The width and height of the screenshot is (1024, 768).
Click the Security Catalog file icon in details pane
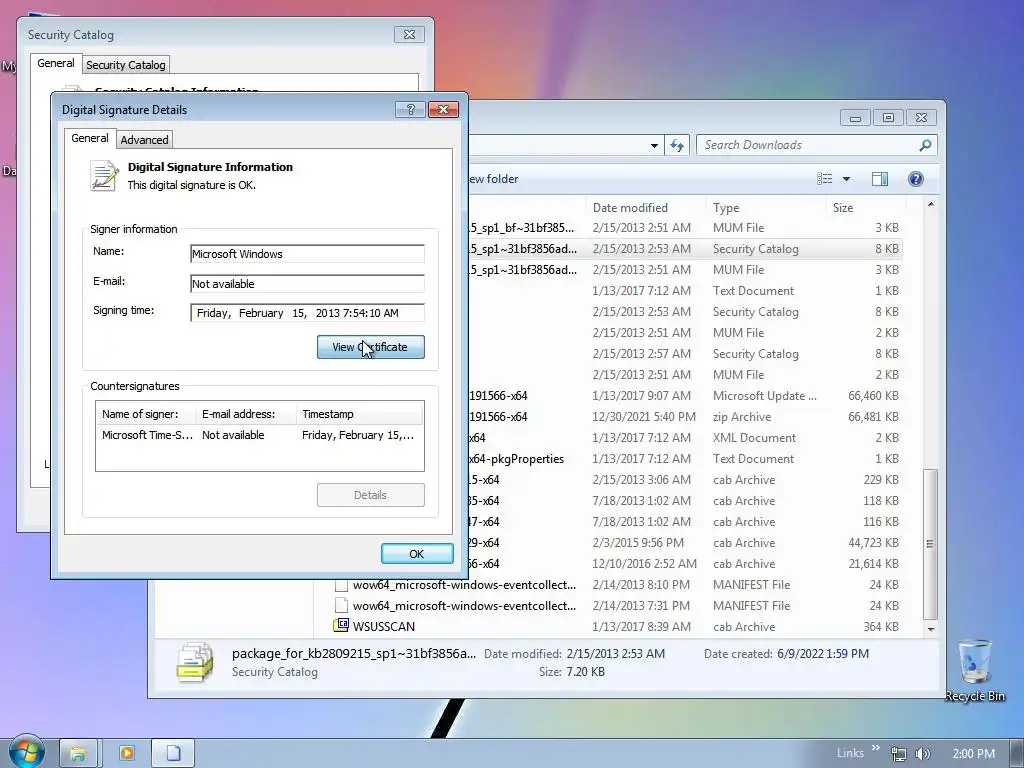tap(195, 662)
